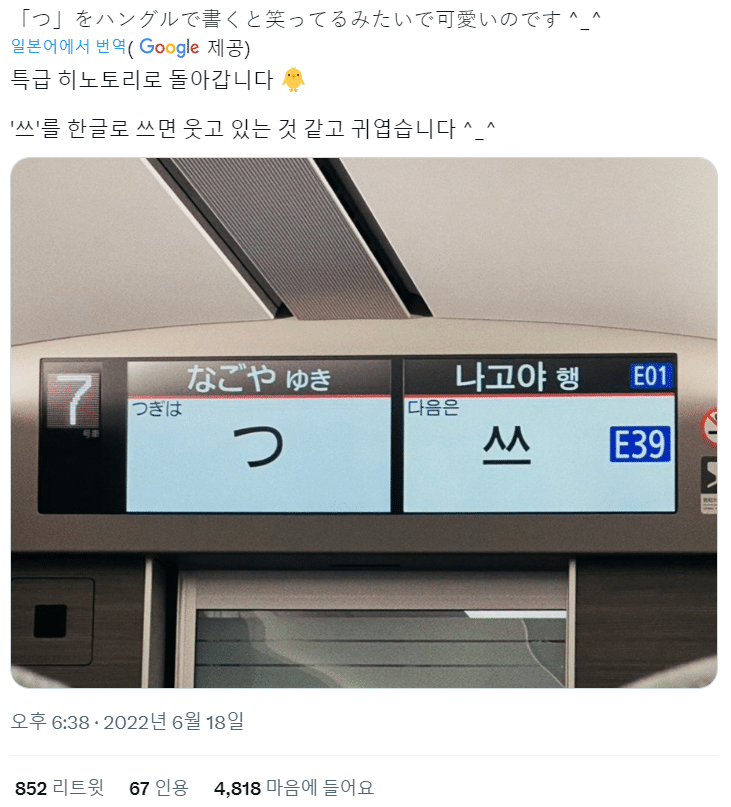
Task: Click the tweet timestamp 오후 6:38
Action: tap(50, 722)
